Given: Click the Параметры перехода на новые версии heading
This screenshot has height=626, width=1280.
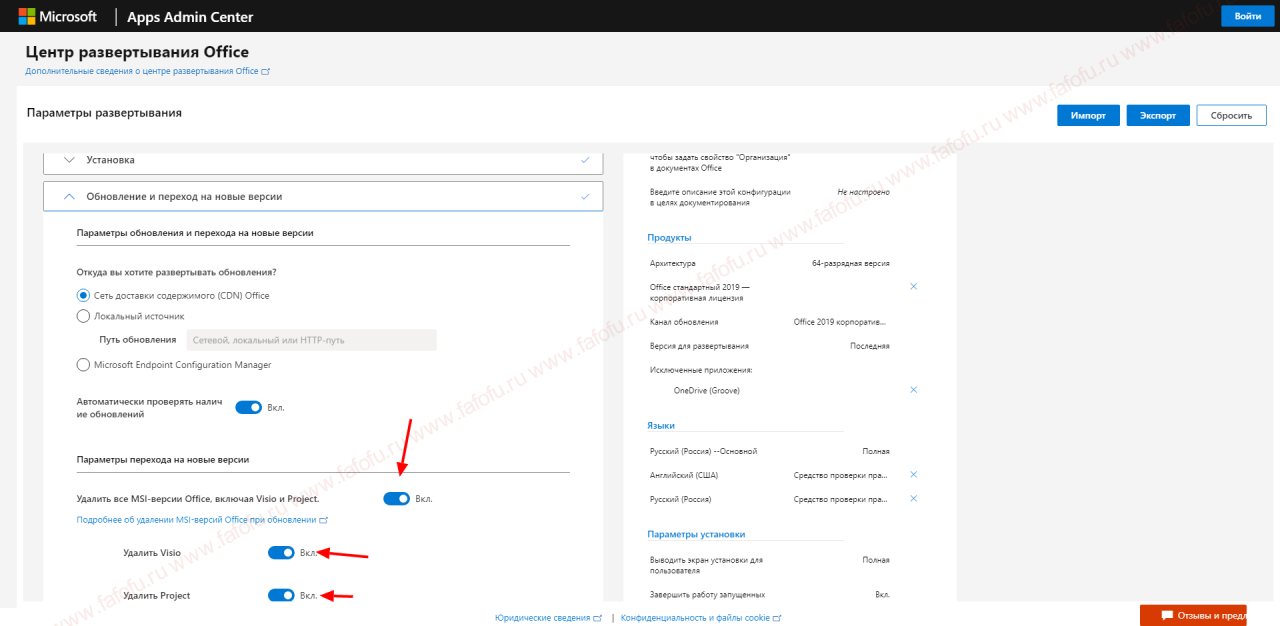Looking at the screenshot, I should click(x=163, y=459).
